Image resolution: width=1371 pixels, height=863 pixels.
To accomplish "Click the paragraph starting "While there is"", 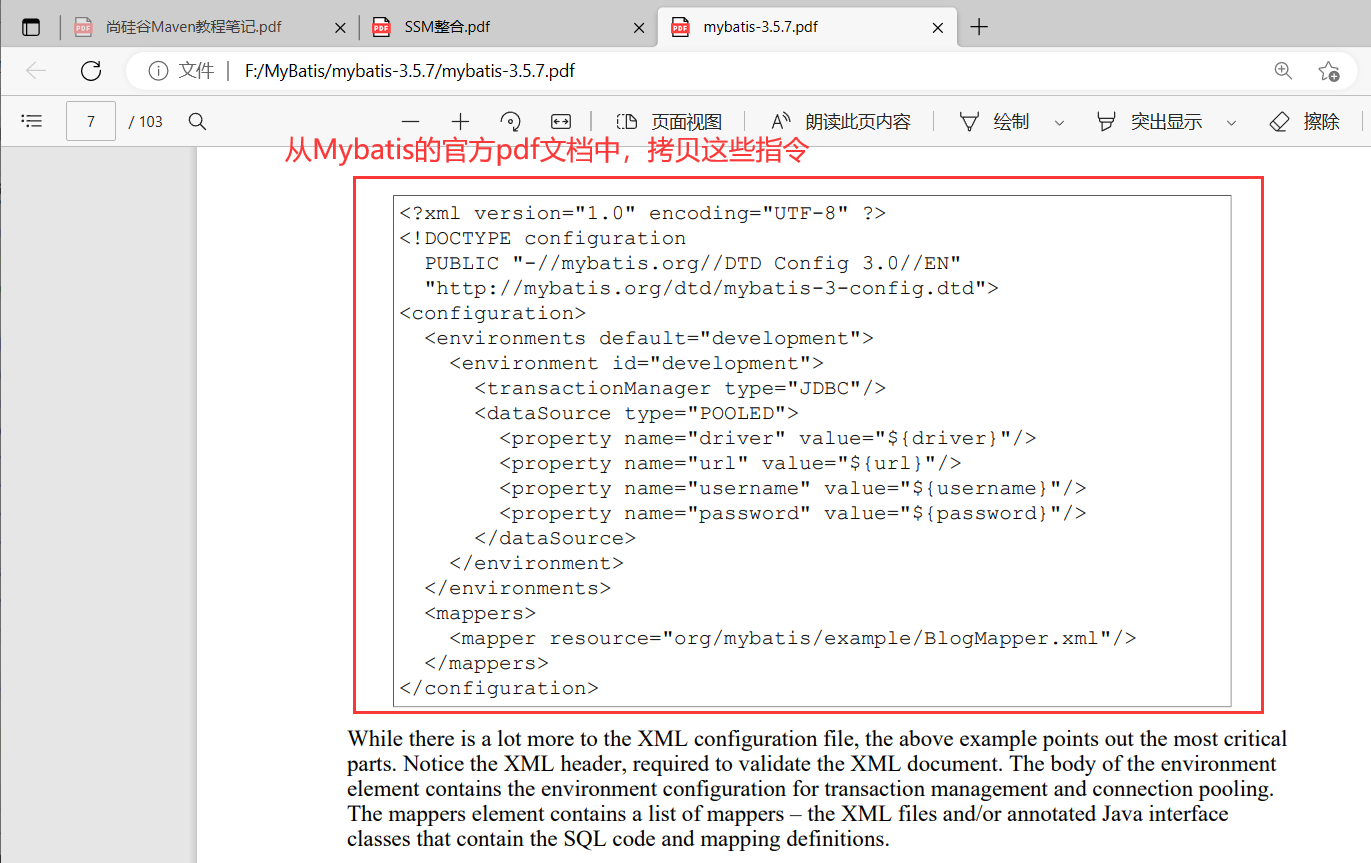I will [817, 789].
